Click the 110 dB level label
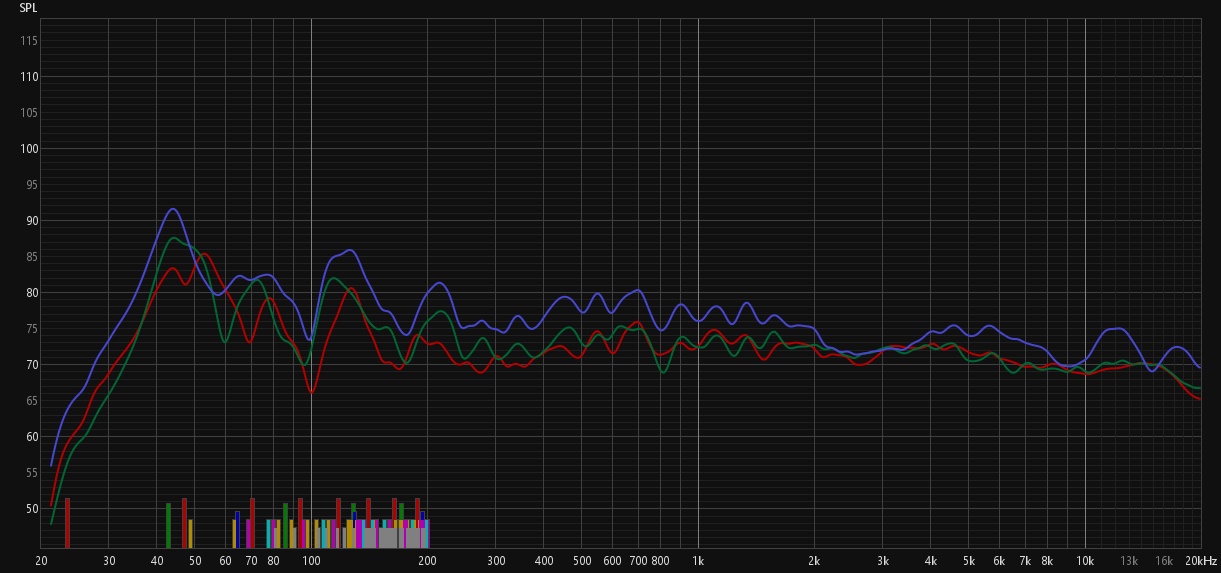Image resolution: width=1221 pixels, height=573 pixels. tap(29, 77)
